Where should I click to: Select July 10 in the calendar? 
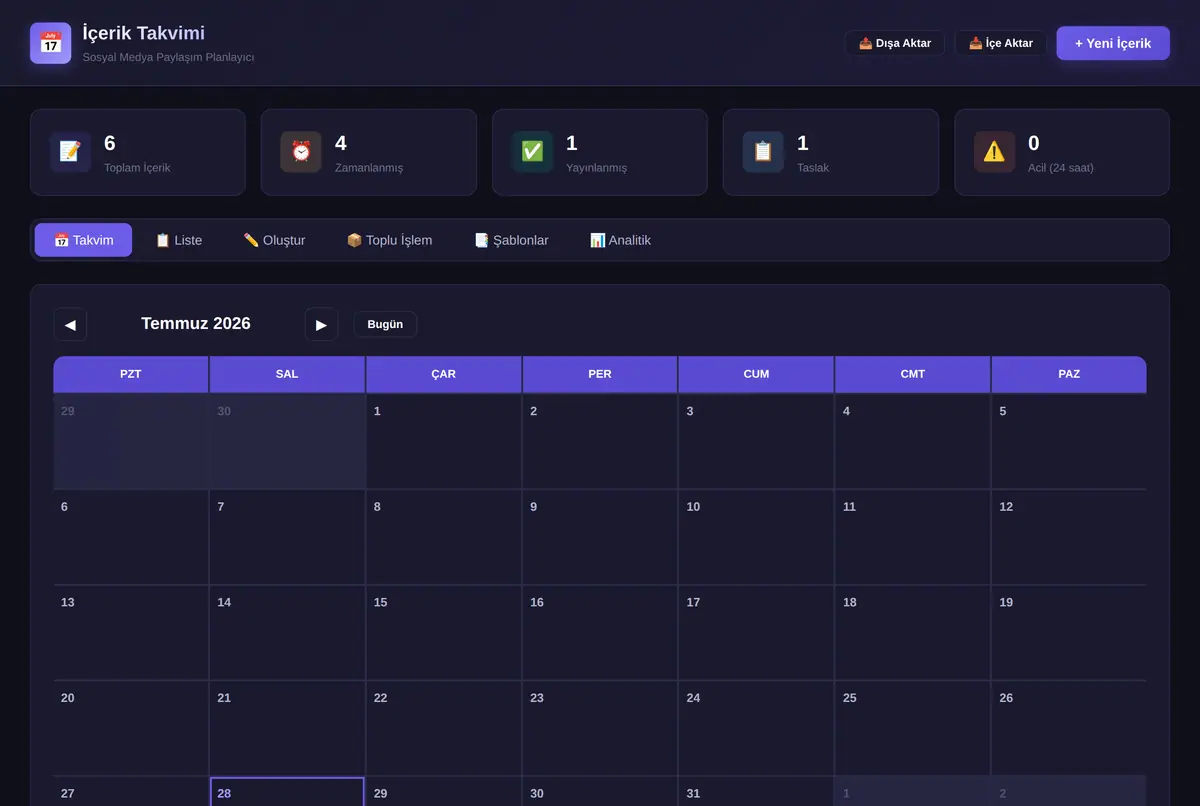[x=756, y=537]
